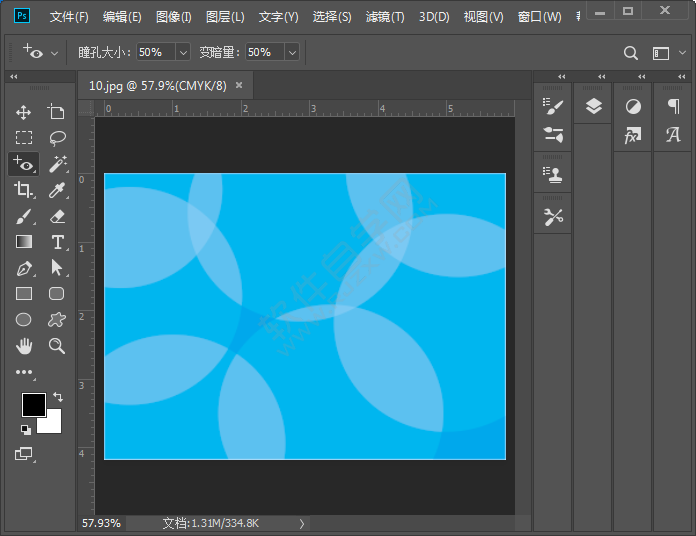Select the Zoom tool in toolbox
Screen dimensions: 696x536
point(57,346)
